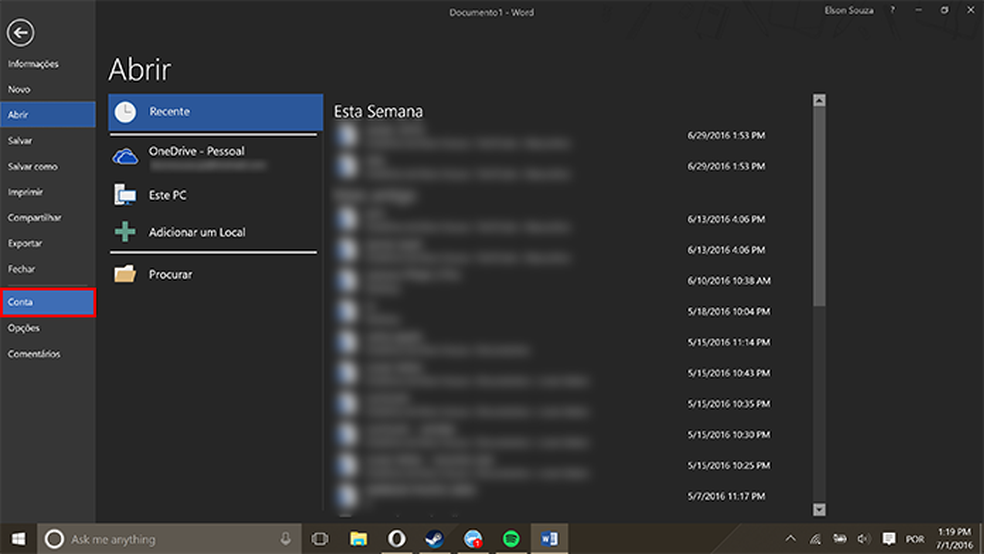
Task: Click the Ask me anything search box
Action: coord(169,539)
